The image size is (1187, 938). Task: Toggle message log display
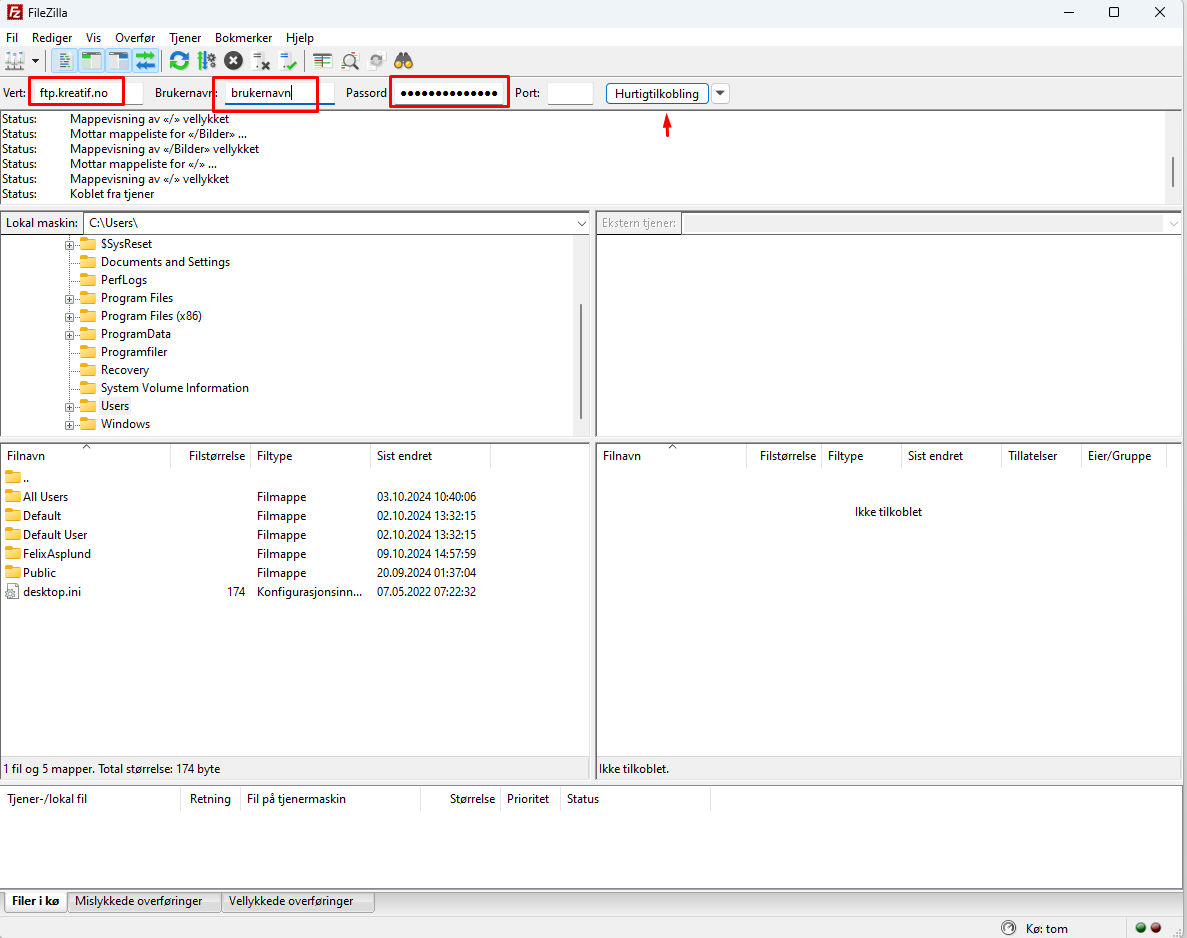tap(64, 61)
